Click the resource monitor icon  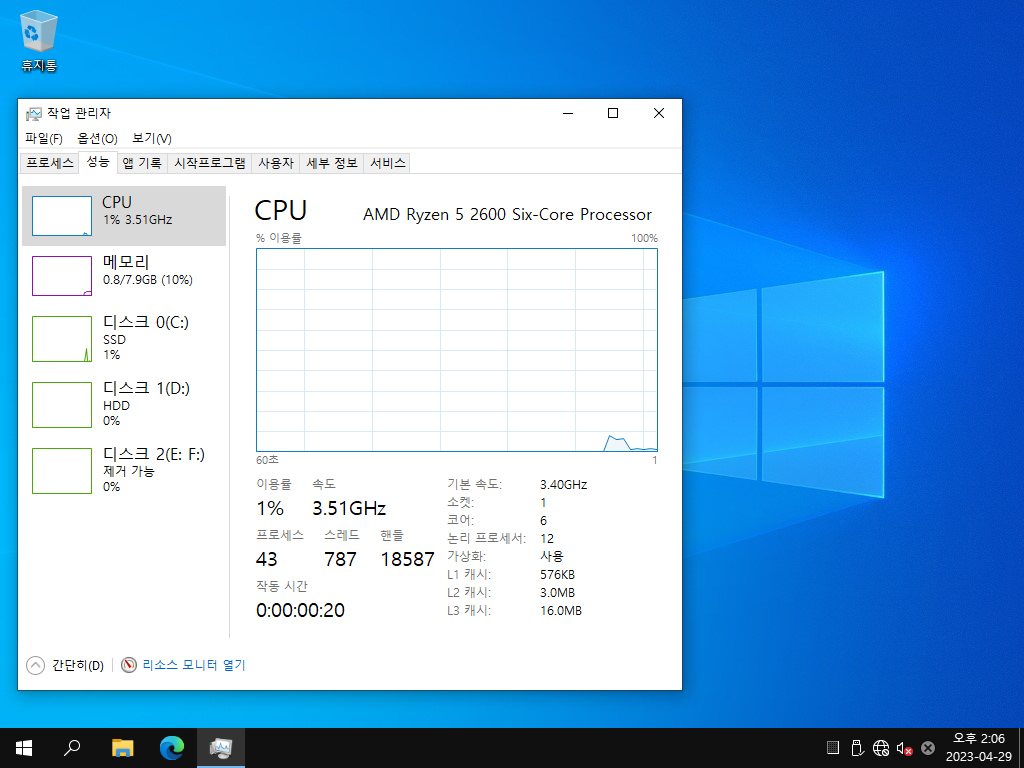coord(129,665)
